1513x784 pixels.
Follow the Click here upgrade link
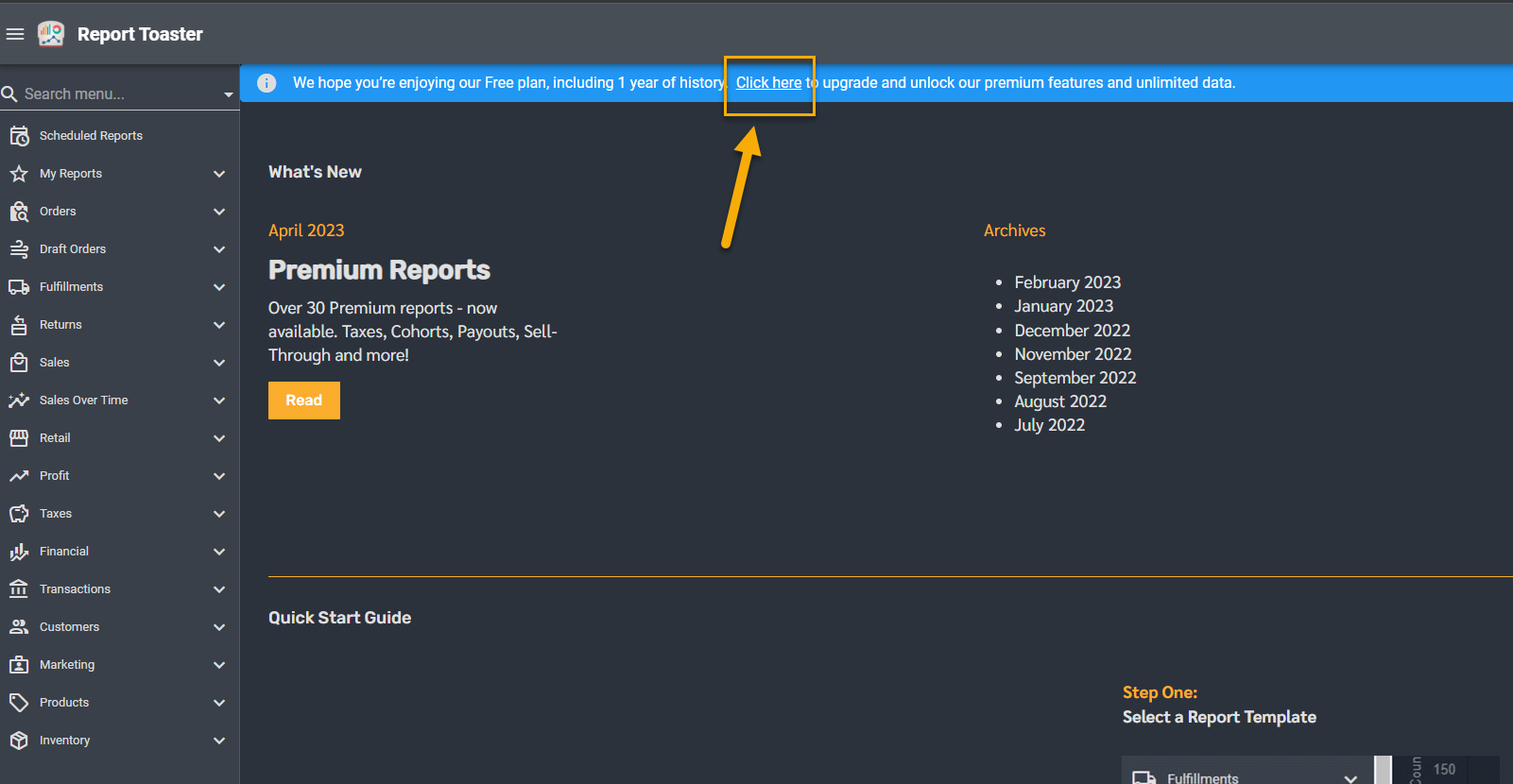(x=768, y=83)
